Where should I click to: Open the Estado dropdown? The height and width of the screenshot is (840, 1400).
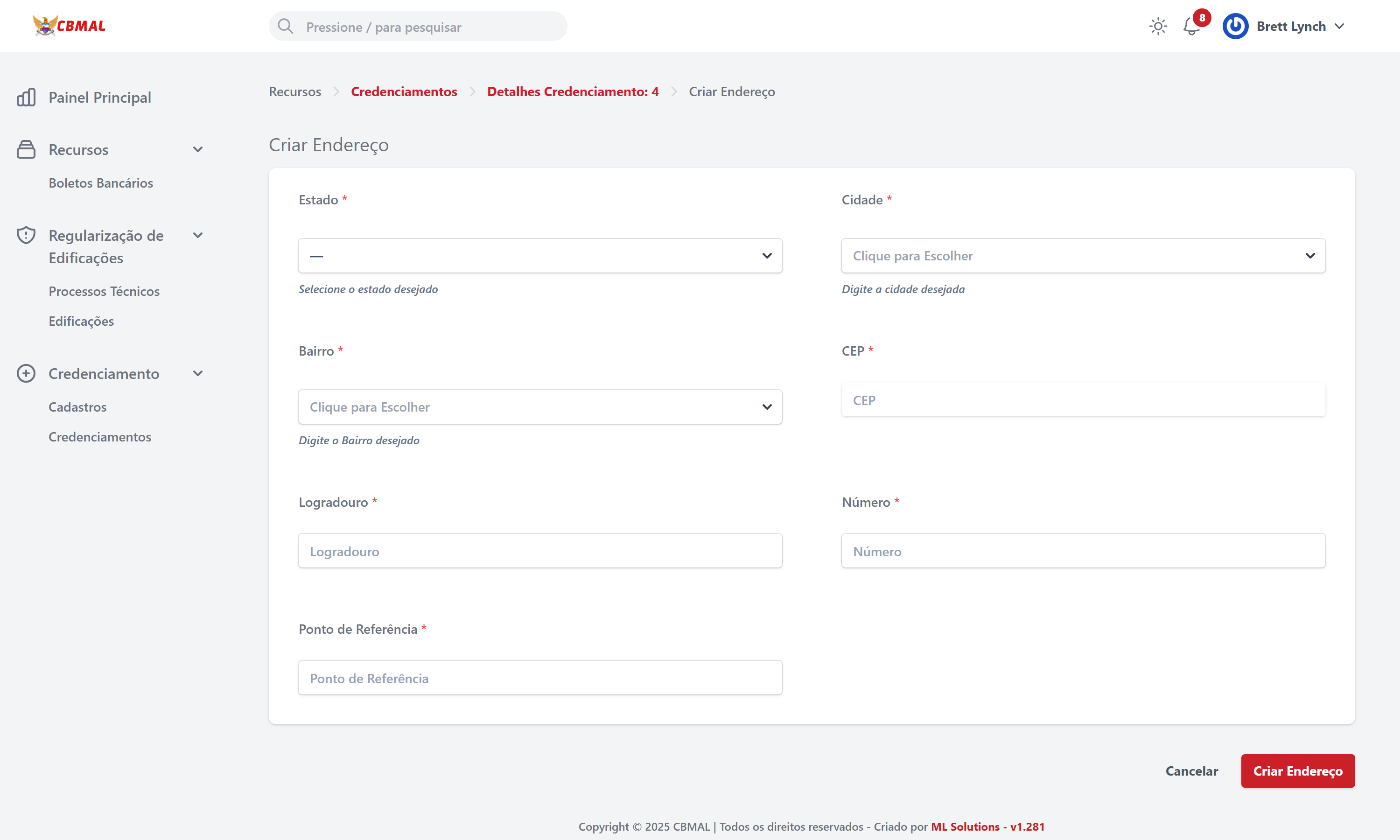tap(540, 256)
